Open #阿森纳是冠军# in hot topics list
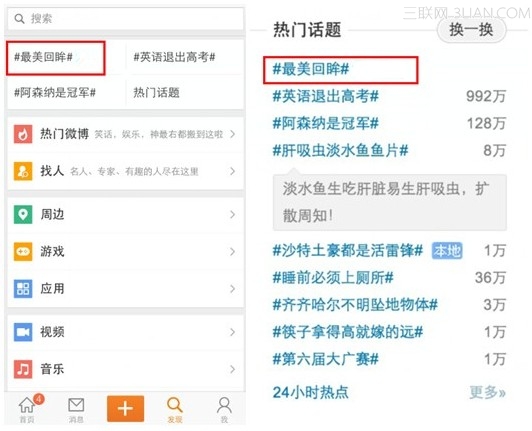532x431 pixels. click(326, 123)
